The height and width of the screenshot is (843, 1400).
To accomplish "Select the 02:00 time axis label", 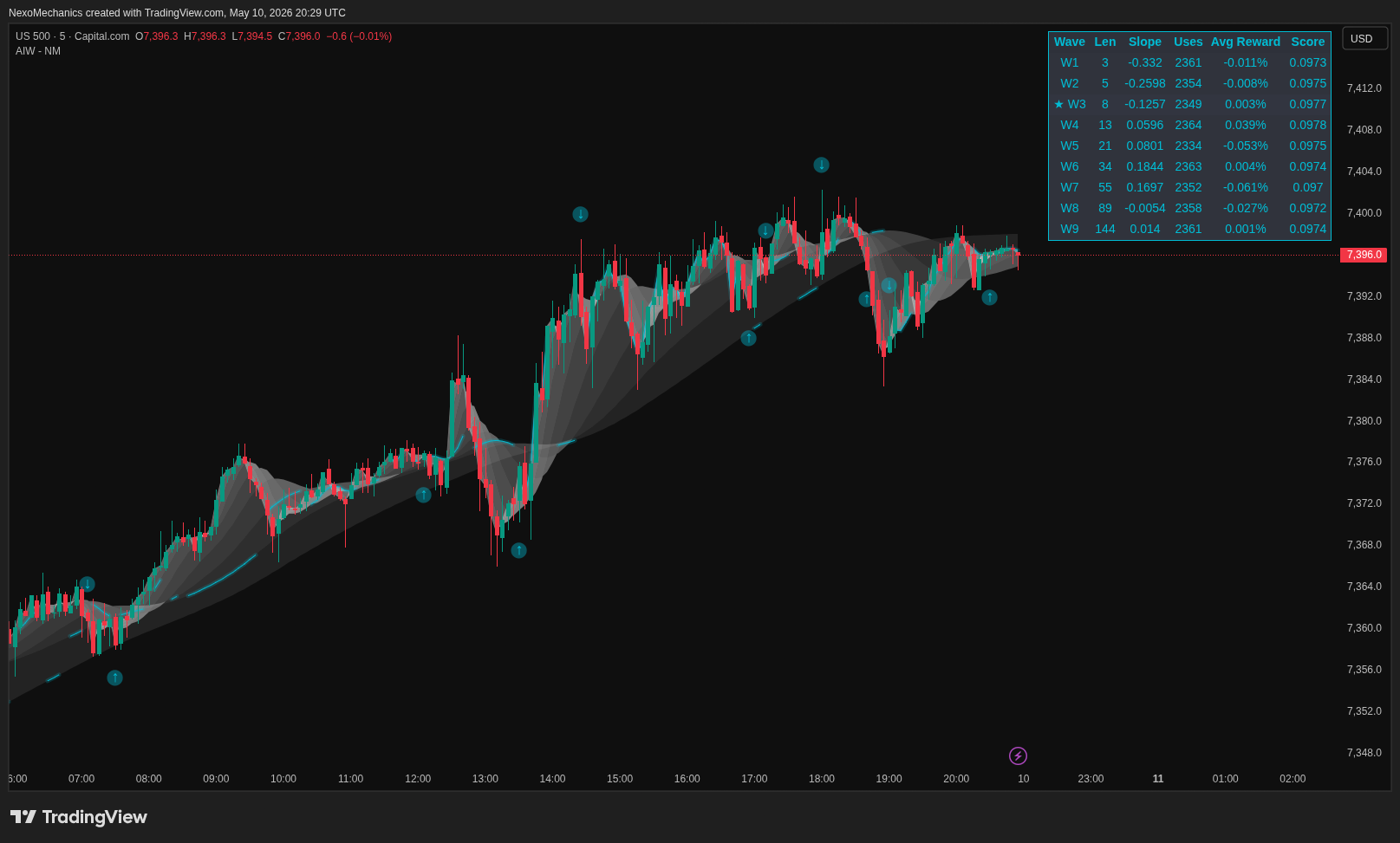I will coord(1293,779).
